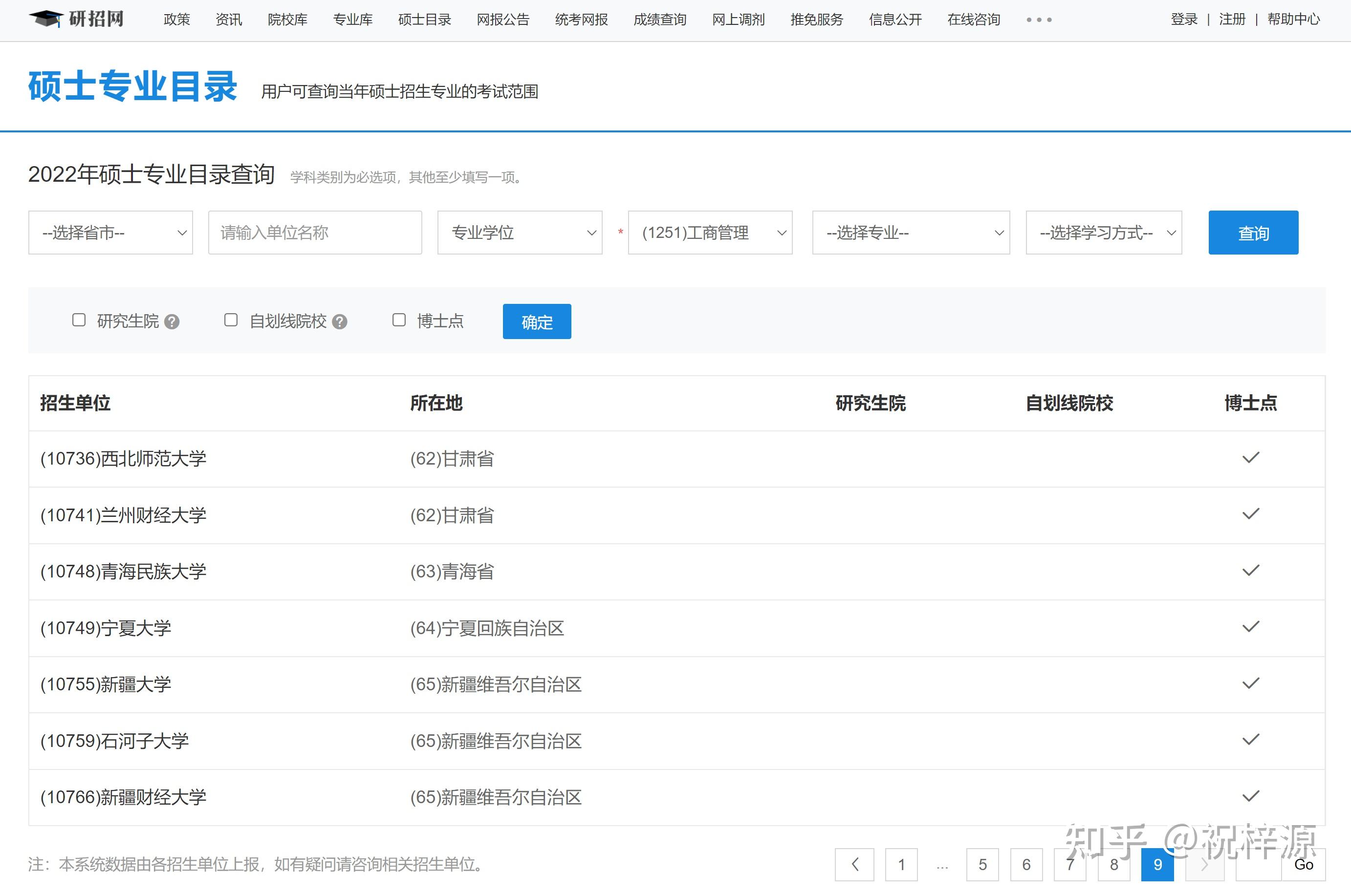
Task: Click the blue 确定 button
Action: point(536,322)
